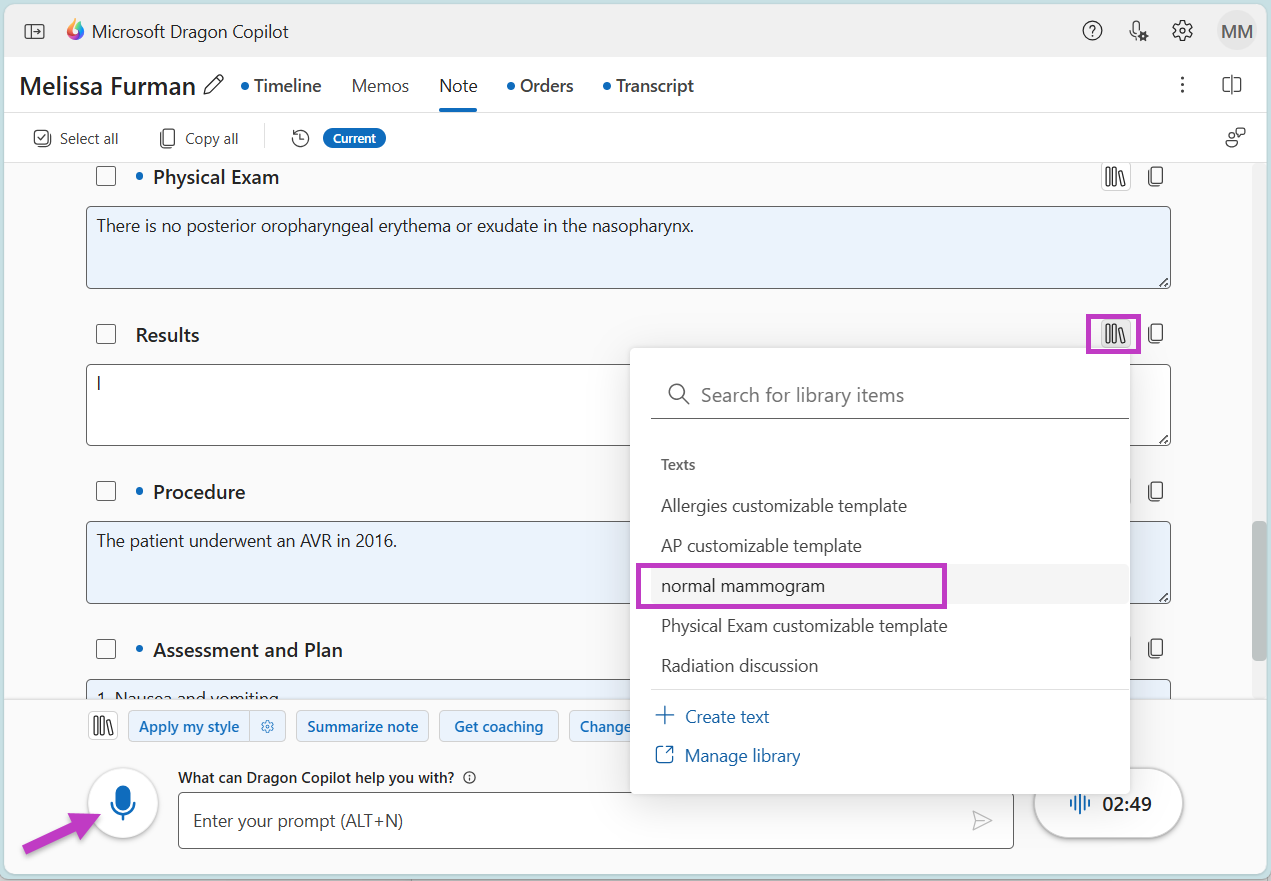The height and width of the screenshot is (881, 1271).
Task: Click the partially hidden Change button
Action: pos(601,727)
